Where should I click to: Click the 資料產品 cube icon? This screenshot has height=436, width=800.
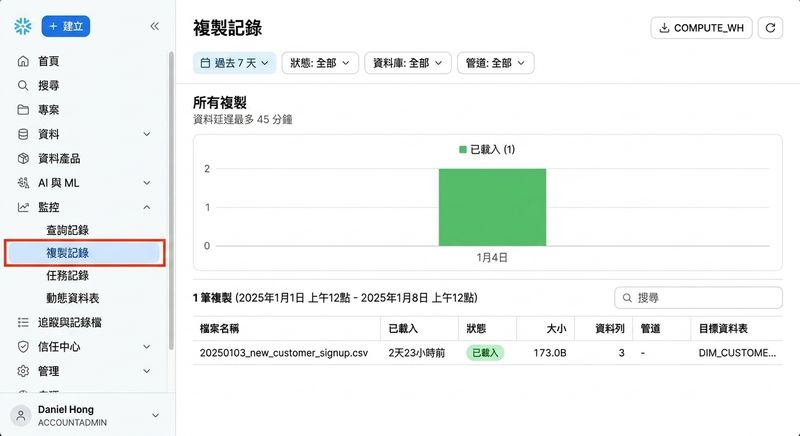23,159
